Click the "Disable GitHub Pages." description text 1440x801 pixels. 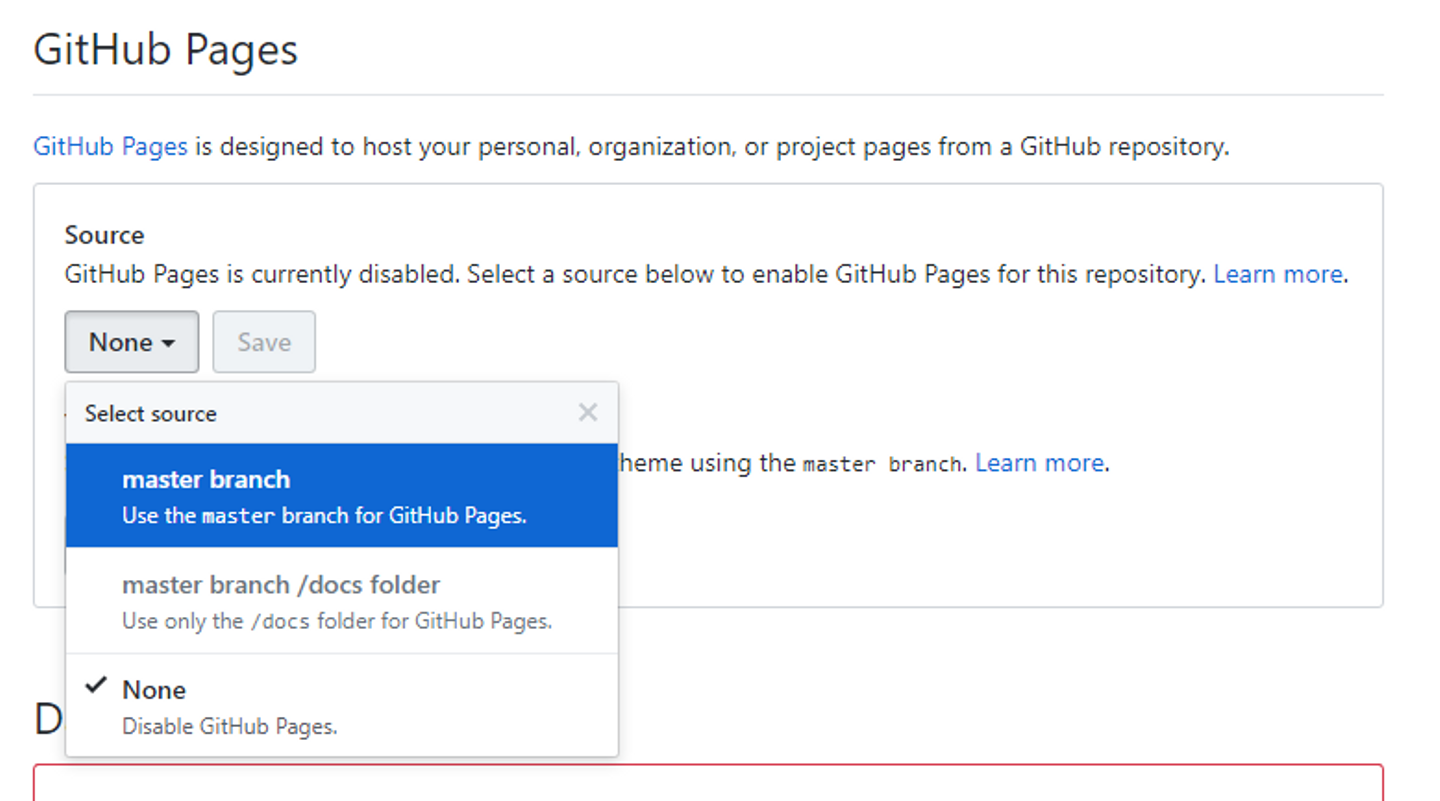pyautogui.click(x=229, y=727)
